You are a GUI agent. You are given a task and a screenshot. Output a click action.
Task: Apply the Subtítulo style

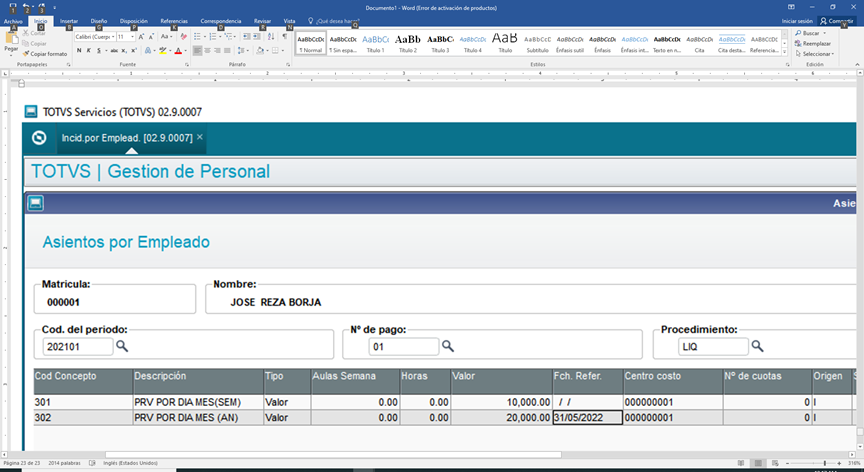pyautogui.click(x=537, y=42)
